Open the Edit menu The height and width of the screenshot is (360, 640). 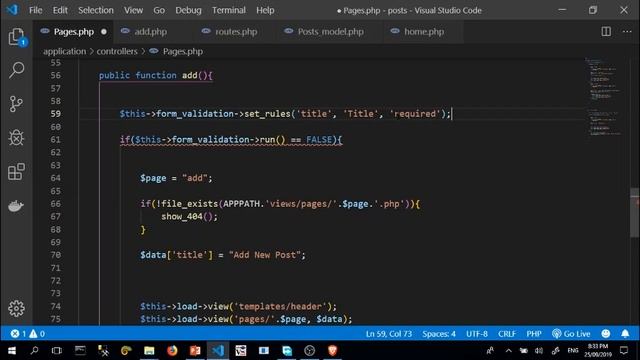(x=60, y=10)
